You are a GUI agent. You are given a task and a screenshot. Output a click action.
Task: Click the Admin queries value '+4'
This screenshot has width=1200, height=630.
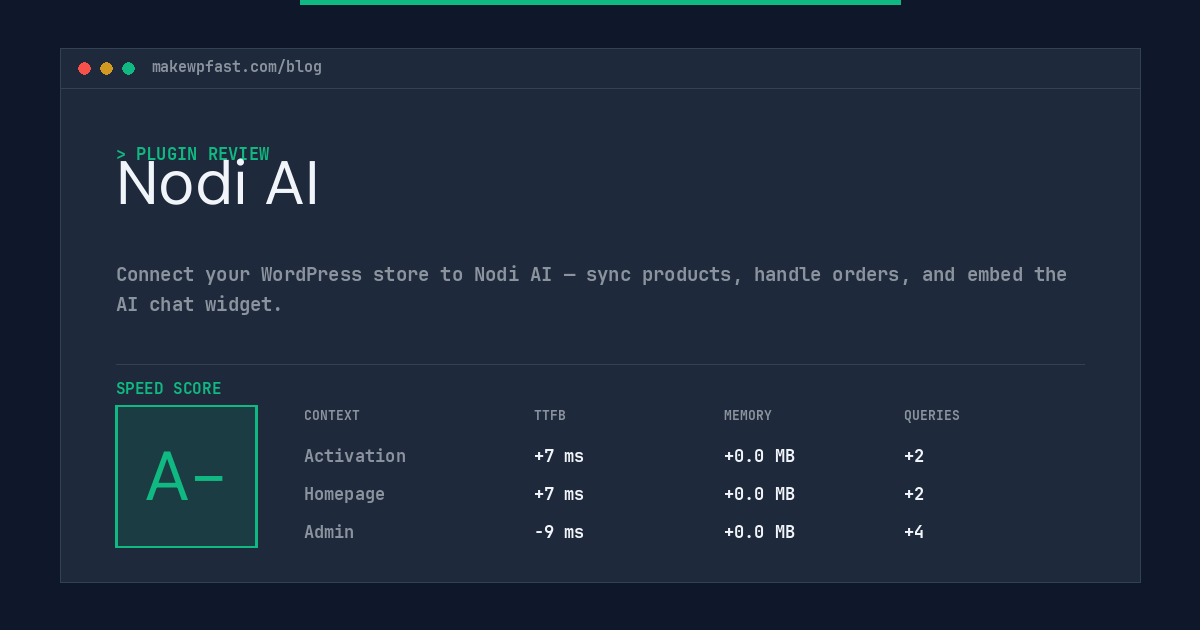pyautogui.click(x=914, y=532)
